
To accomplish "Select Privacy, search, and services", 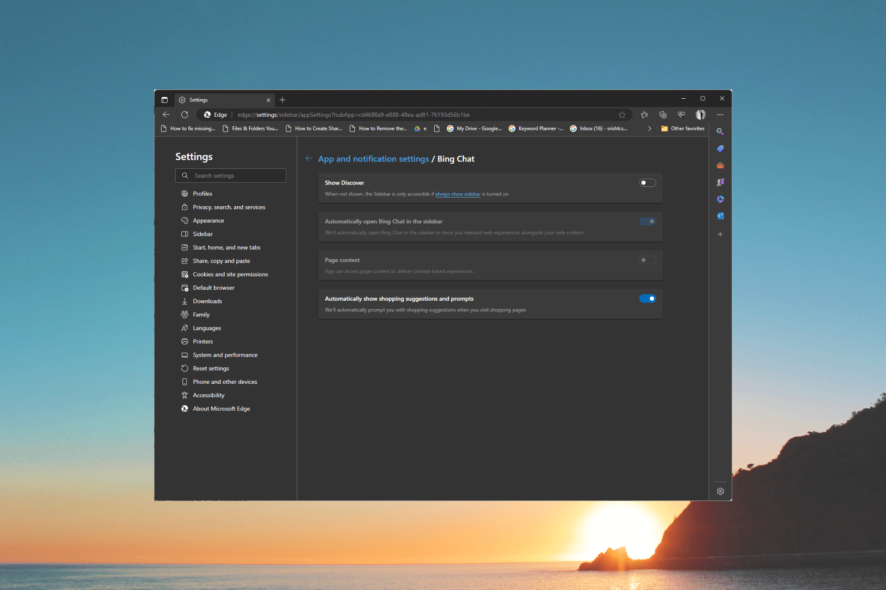I will (228, 207).
